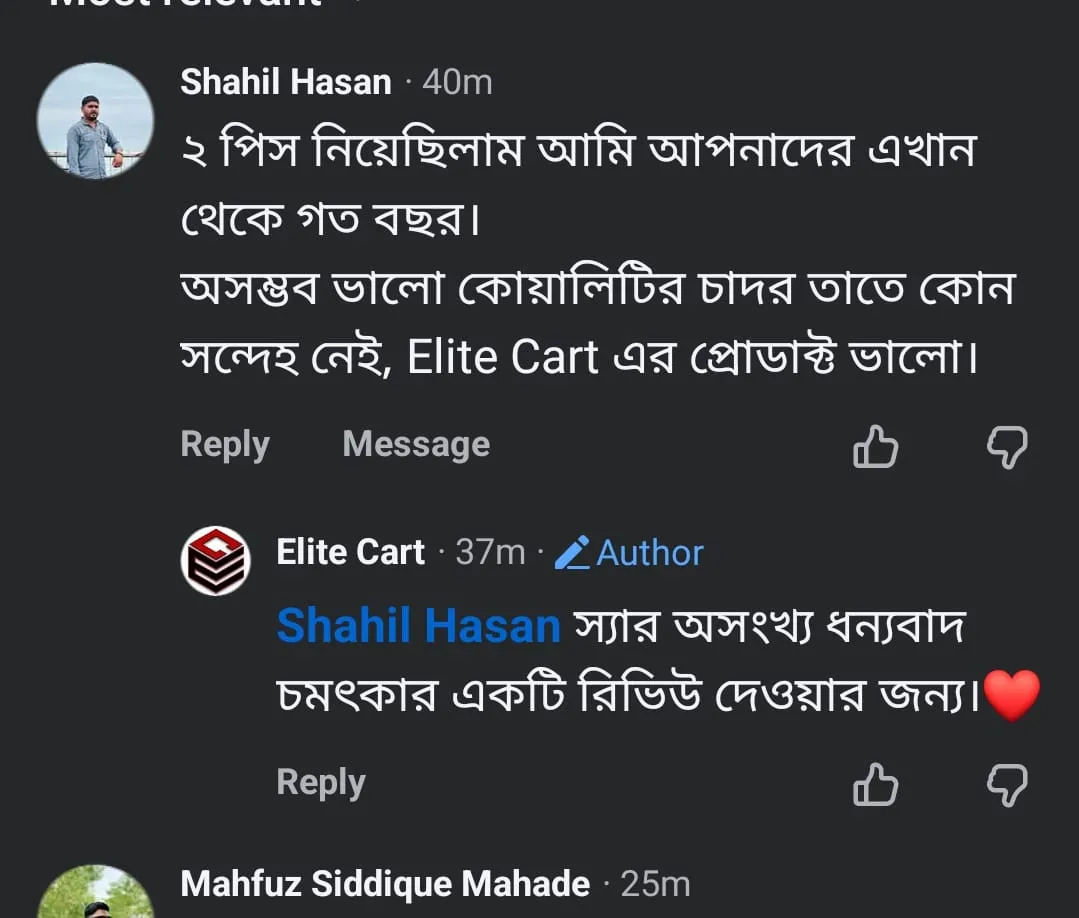Like Elite Cart's reply with thumbs up
This screenshot has width=1079, height=918.
[875, 784]
